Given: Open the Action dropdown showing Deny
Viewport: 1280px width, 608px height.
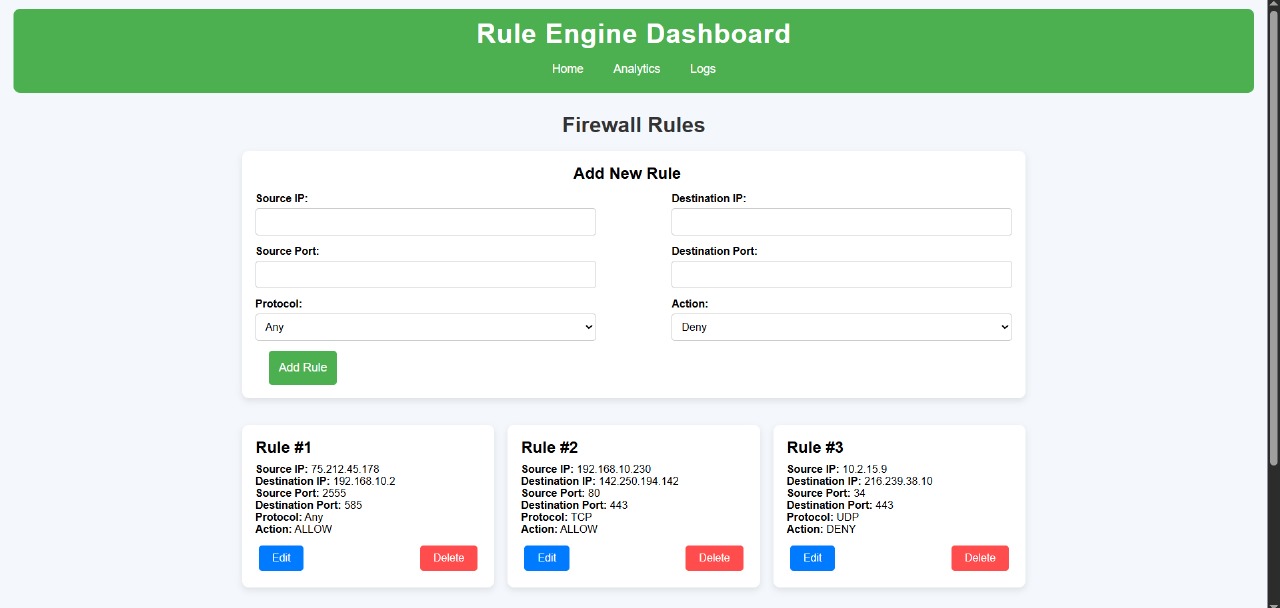Looking at the screenshot, I should point(840,326).
